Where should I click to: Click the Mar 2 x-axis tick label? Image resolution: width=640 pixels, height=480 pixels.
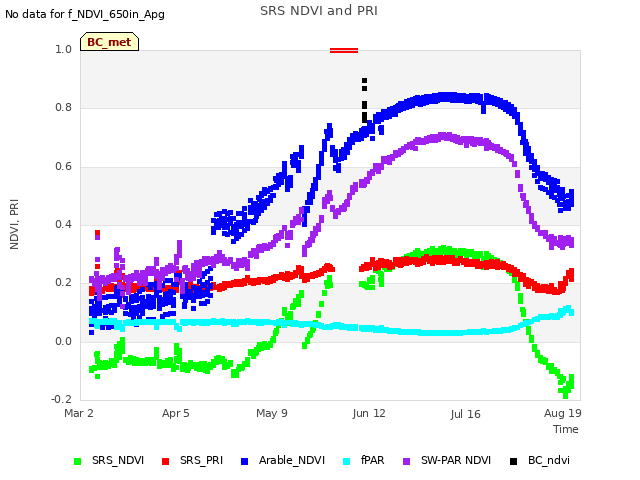(79, 413)
